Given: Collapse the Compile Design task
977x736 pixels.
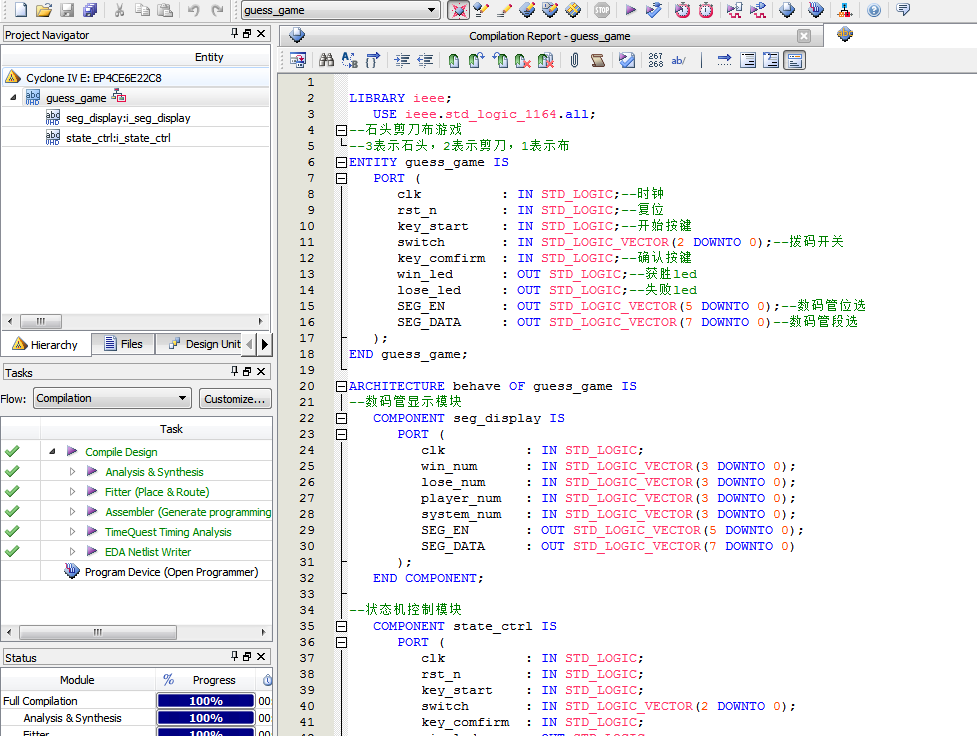Looking at the screenshot, I should coord(52,451).
